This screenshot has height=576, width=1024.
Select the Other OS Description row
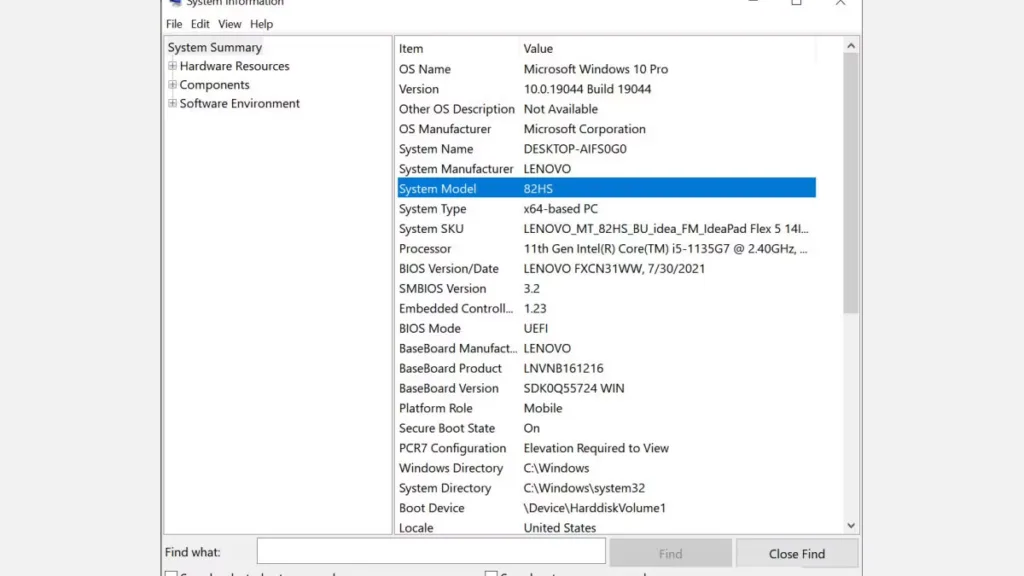606,109
